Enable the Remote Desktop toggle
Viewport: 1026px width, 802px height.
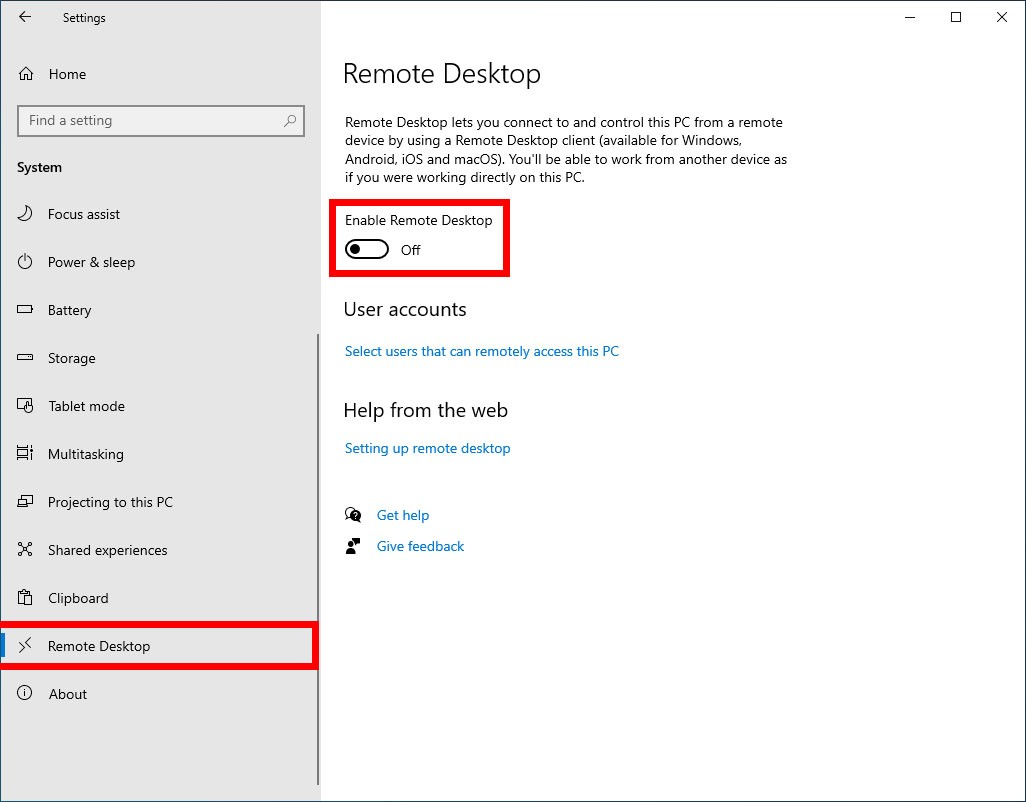367,248
